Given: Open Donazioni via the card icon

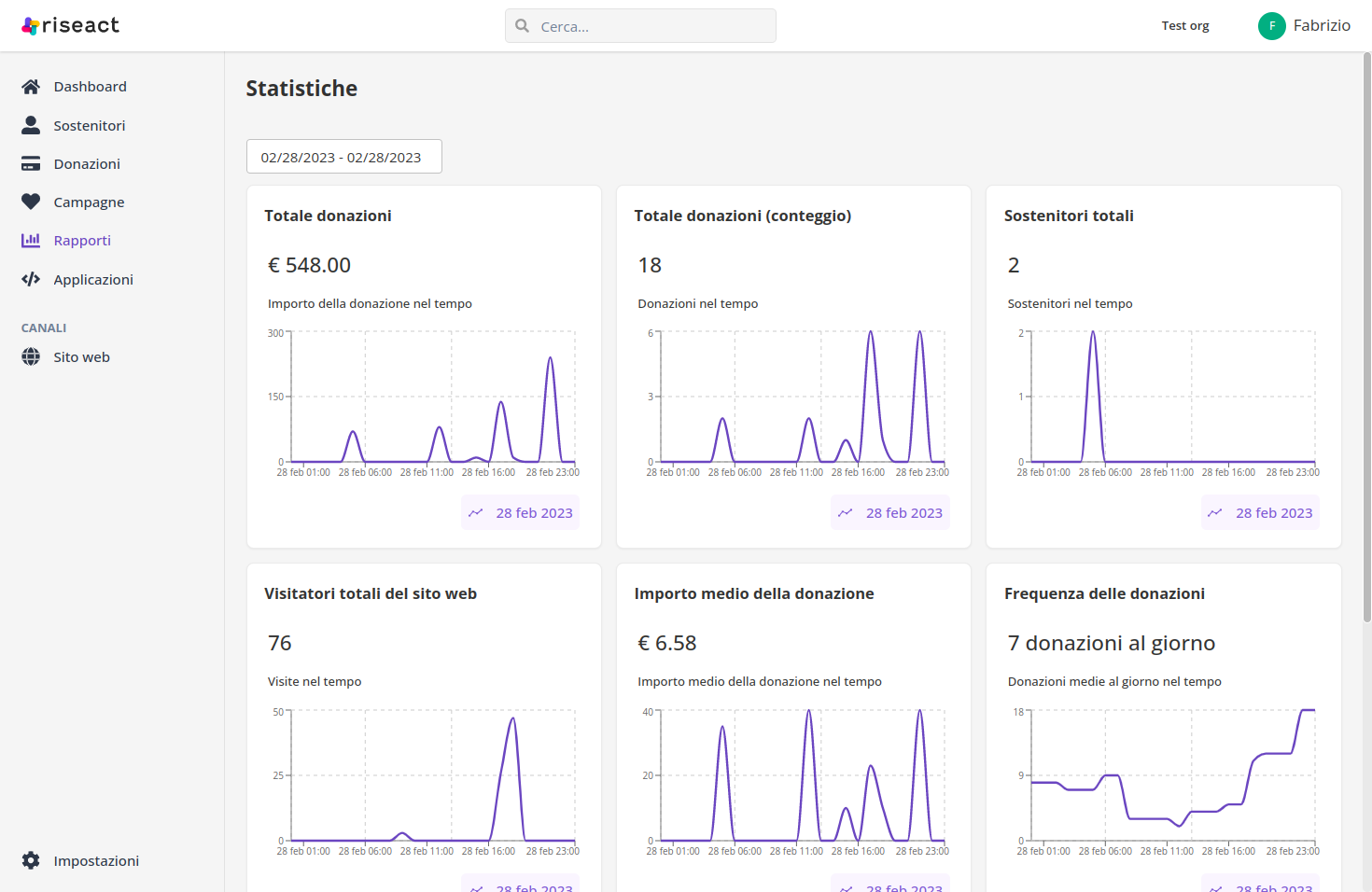Looking at the screenshot, I should (31, 163).
